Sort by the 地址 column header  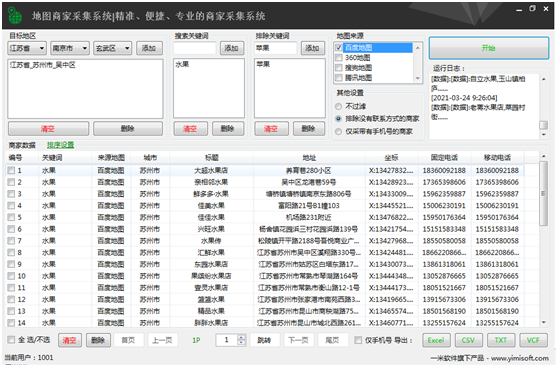click(x=309, y=157)
